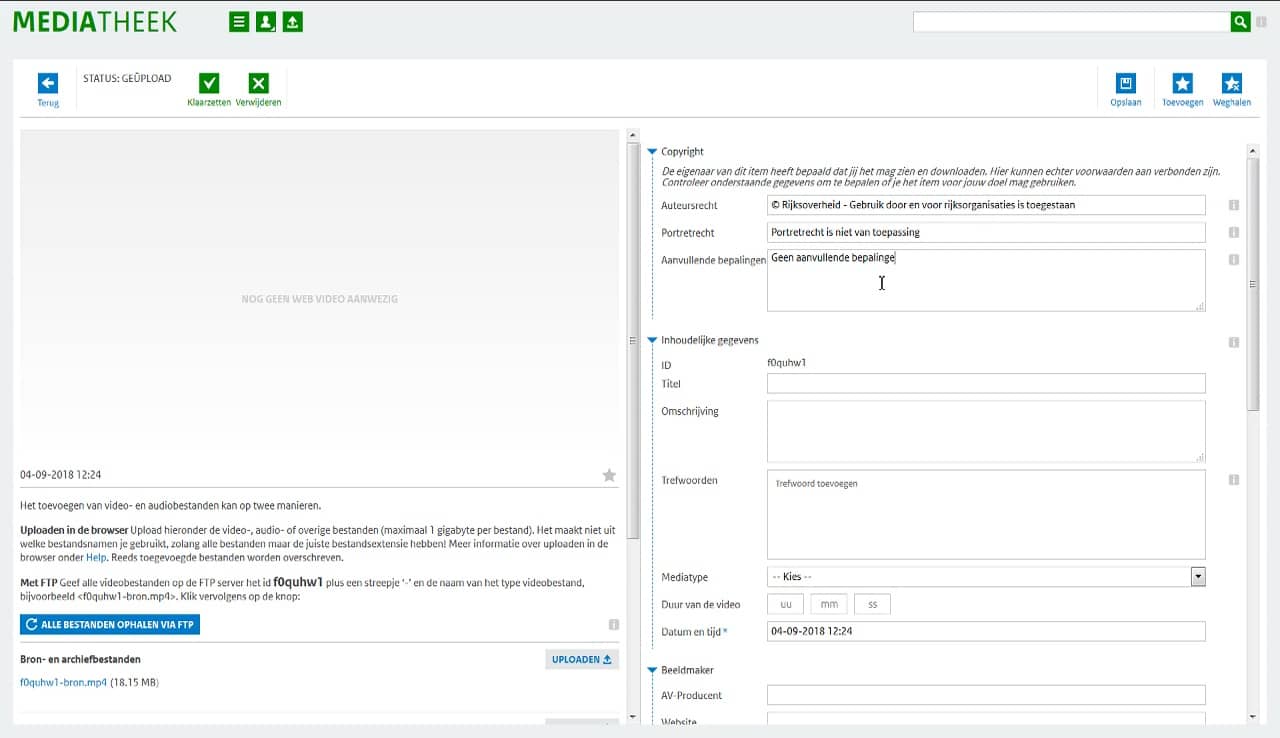Click the Verwijderen X icon

coord(258,84)
